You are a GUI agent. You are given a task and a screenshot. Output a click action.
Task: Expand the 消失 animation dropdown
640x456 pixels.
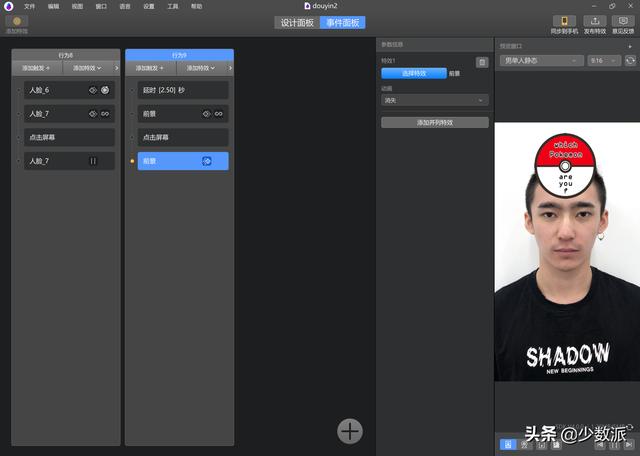click(434, 100)
